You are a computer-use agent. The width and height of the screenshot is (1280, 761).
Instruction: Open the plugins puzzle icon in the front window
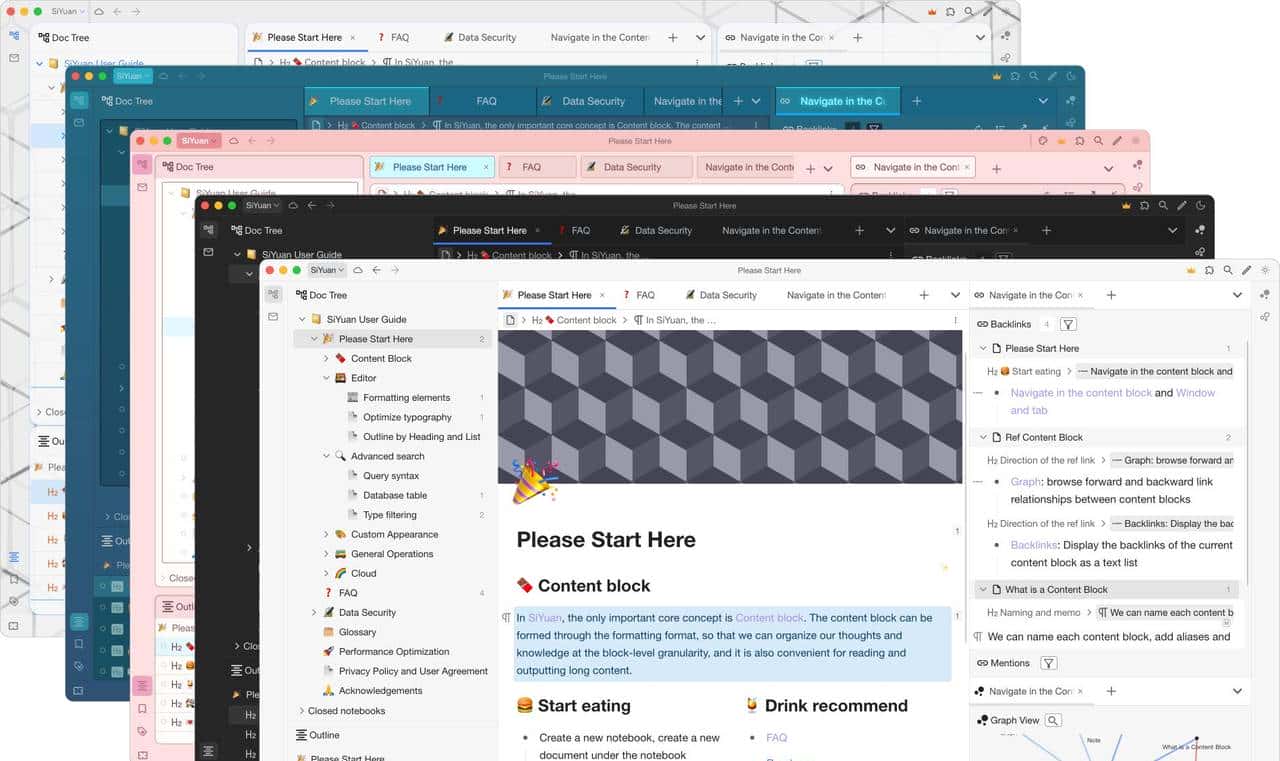[1209, 270]
